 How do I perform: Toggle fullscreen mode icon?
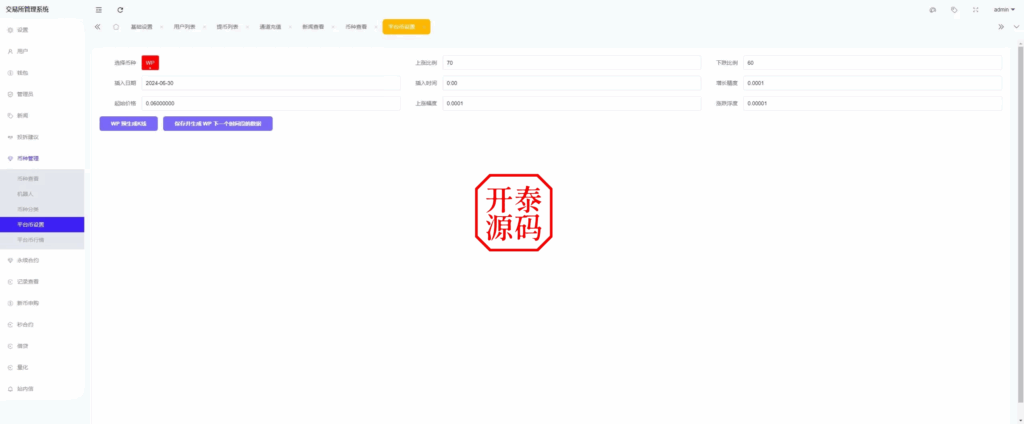[x=975, y=9]
